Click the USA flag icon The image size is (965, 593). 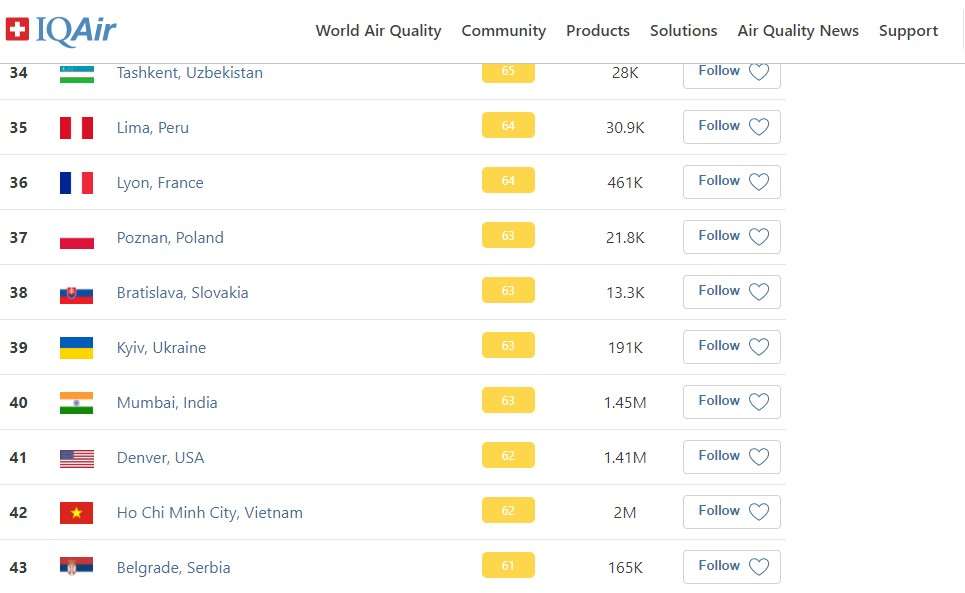pyautogui.click(x=76, y=458)
